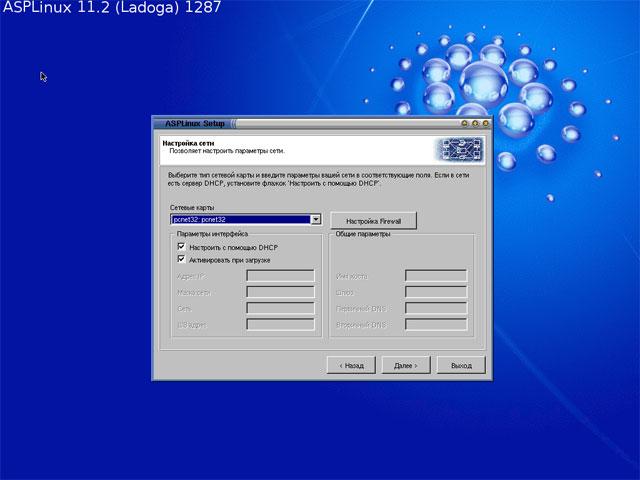Click the 'Настройка сети' heading text
Screen dimensions: 640x480
[x=188, y=143]
